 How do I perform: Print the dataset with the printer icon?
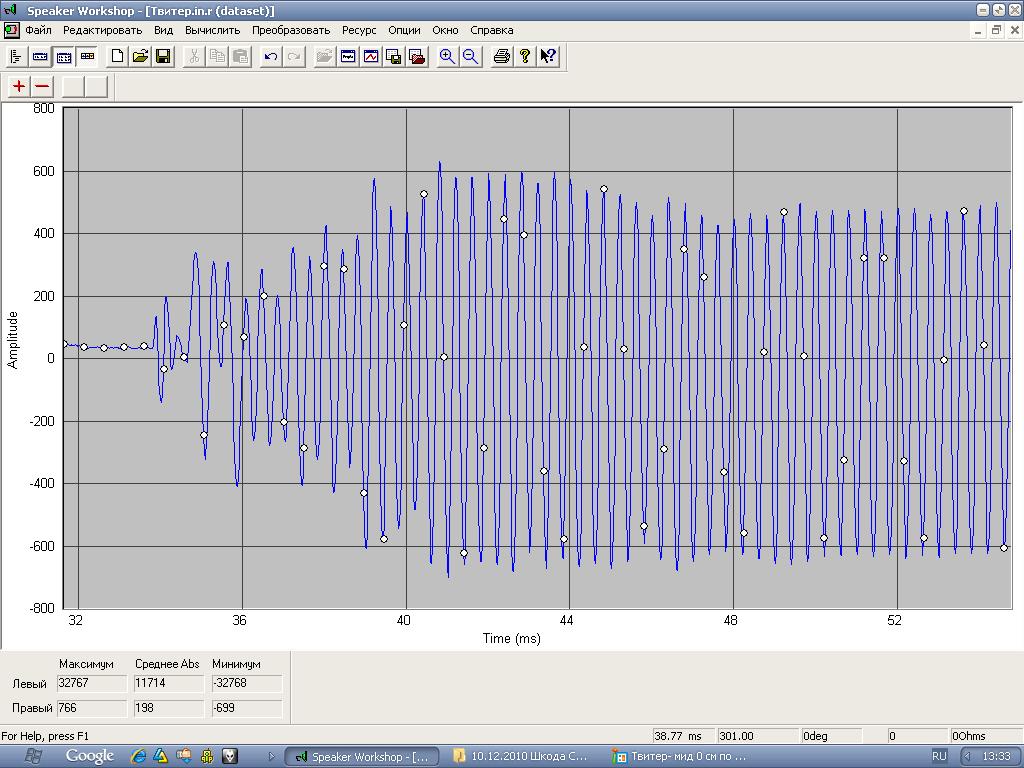[502, 57]
